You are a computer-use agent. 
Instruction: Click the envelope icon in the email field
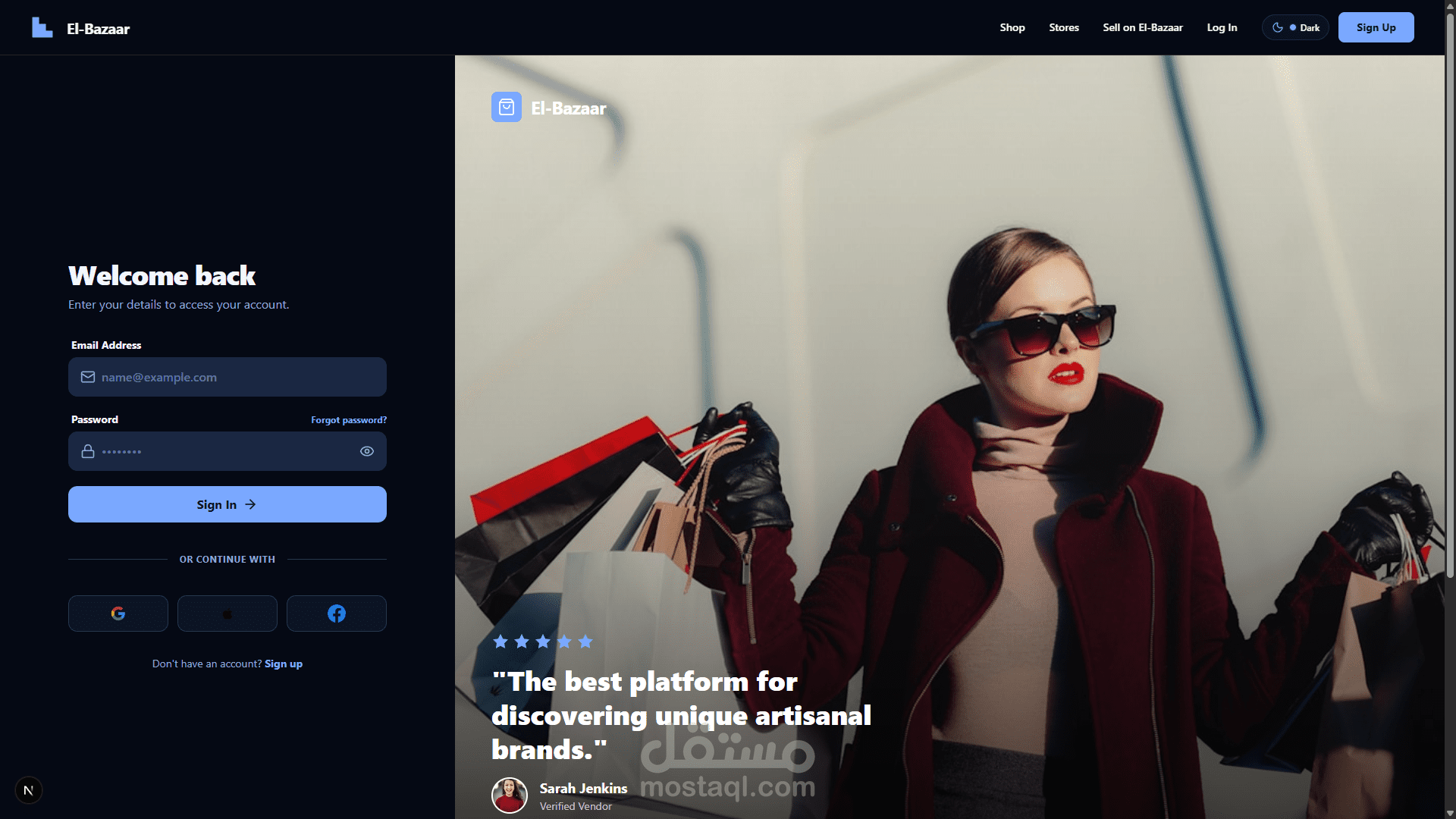click(88, 377)
